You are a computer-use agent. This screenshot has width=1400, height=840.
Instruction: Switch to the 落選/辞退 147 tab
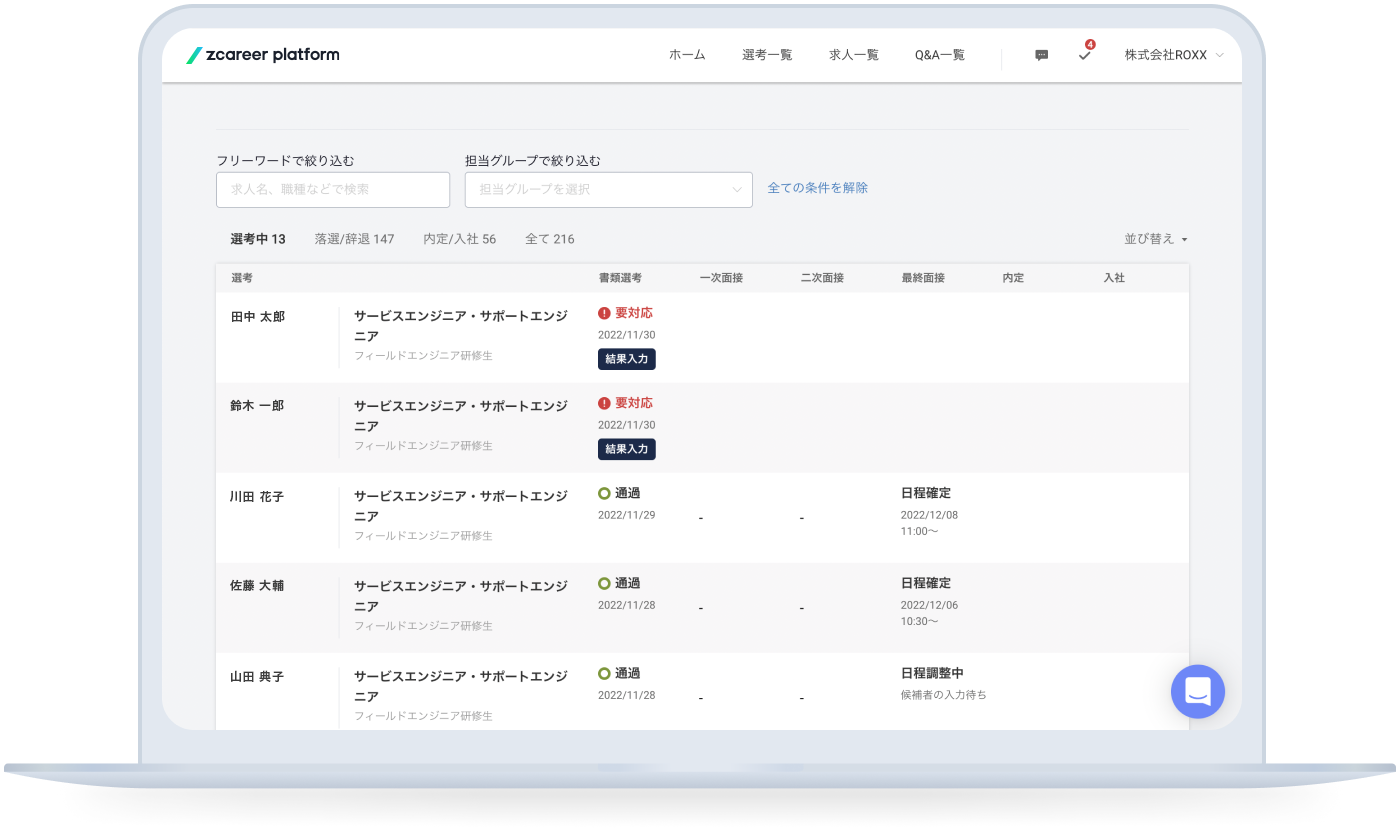(x=354, y=240)
